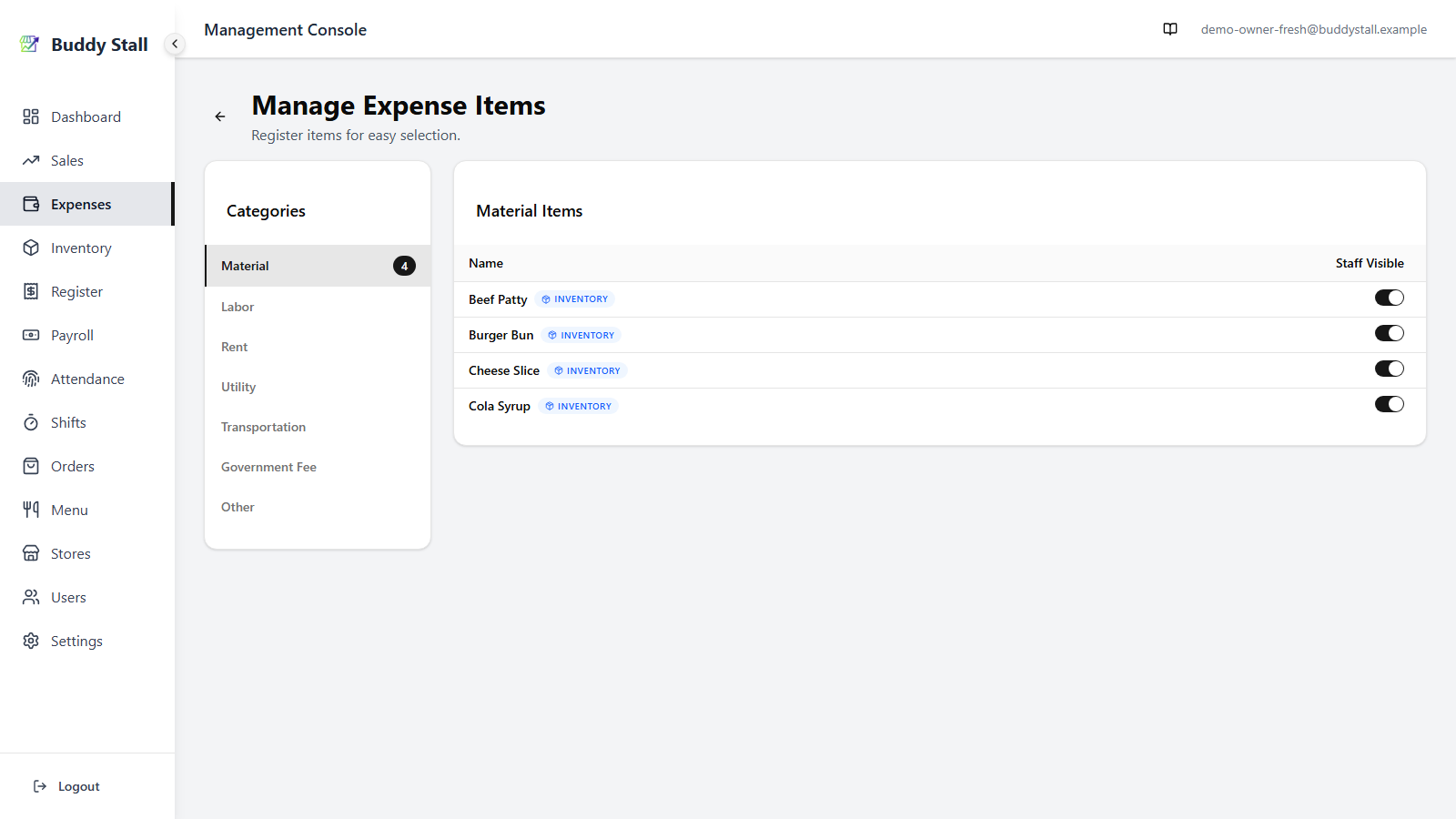Click the Cheese Slice INVENTORY badge
The width and height of the screenshot is (1456, 819).
tap(587, 370)
